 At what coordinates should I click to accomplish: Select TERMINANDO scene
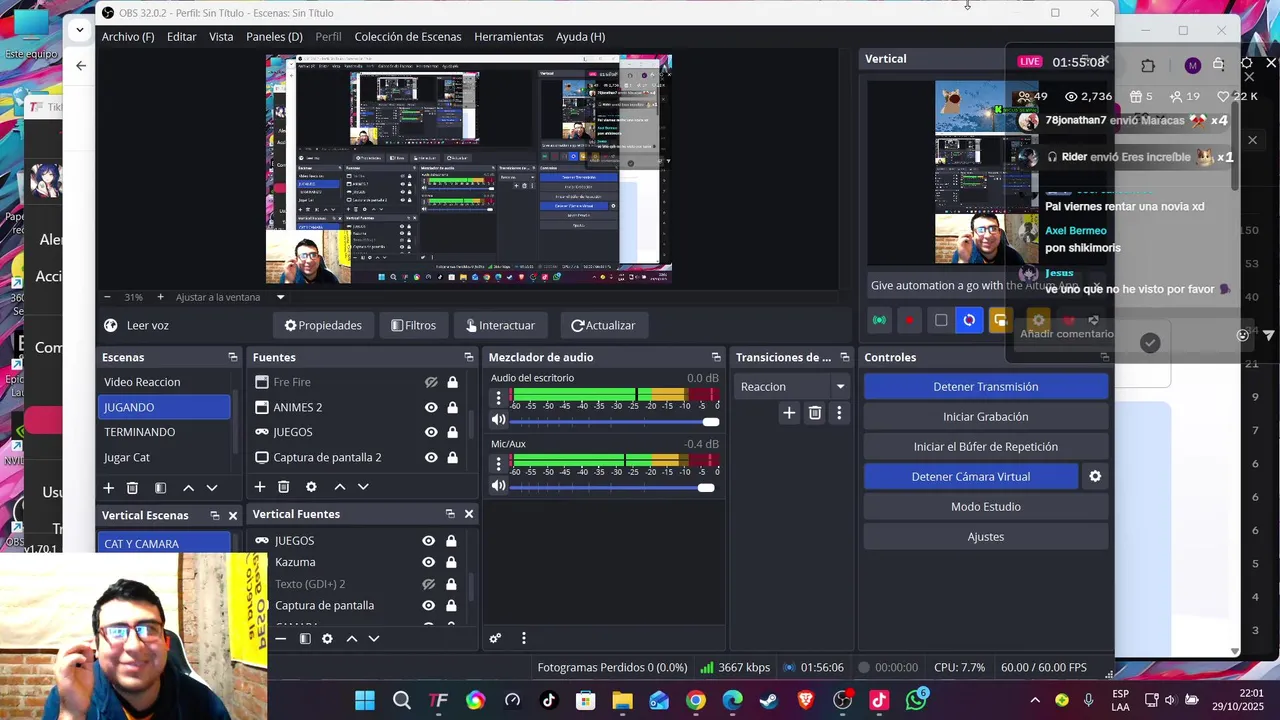pos(164,432)
